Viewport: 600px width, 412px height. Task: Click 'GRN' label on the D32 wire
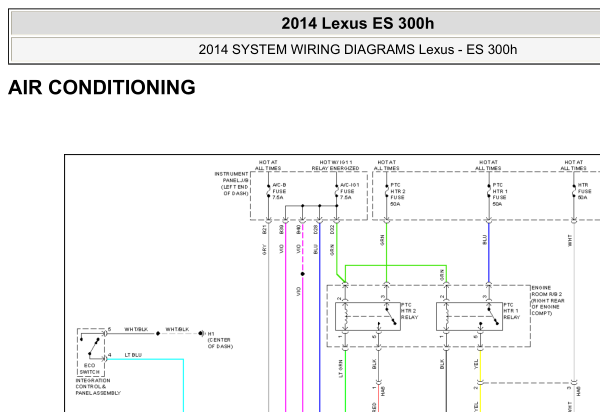[332, 250]
